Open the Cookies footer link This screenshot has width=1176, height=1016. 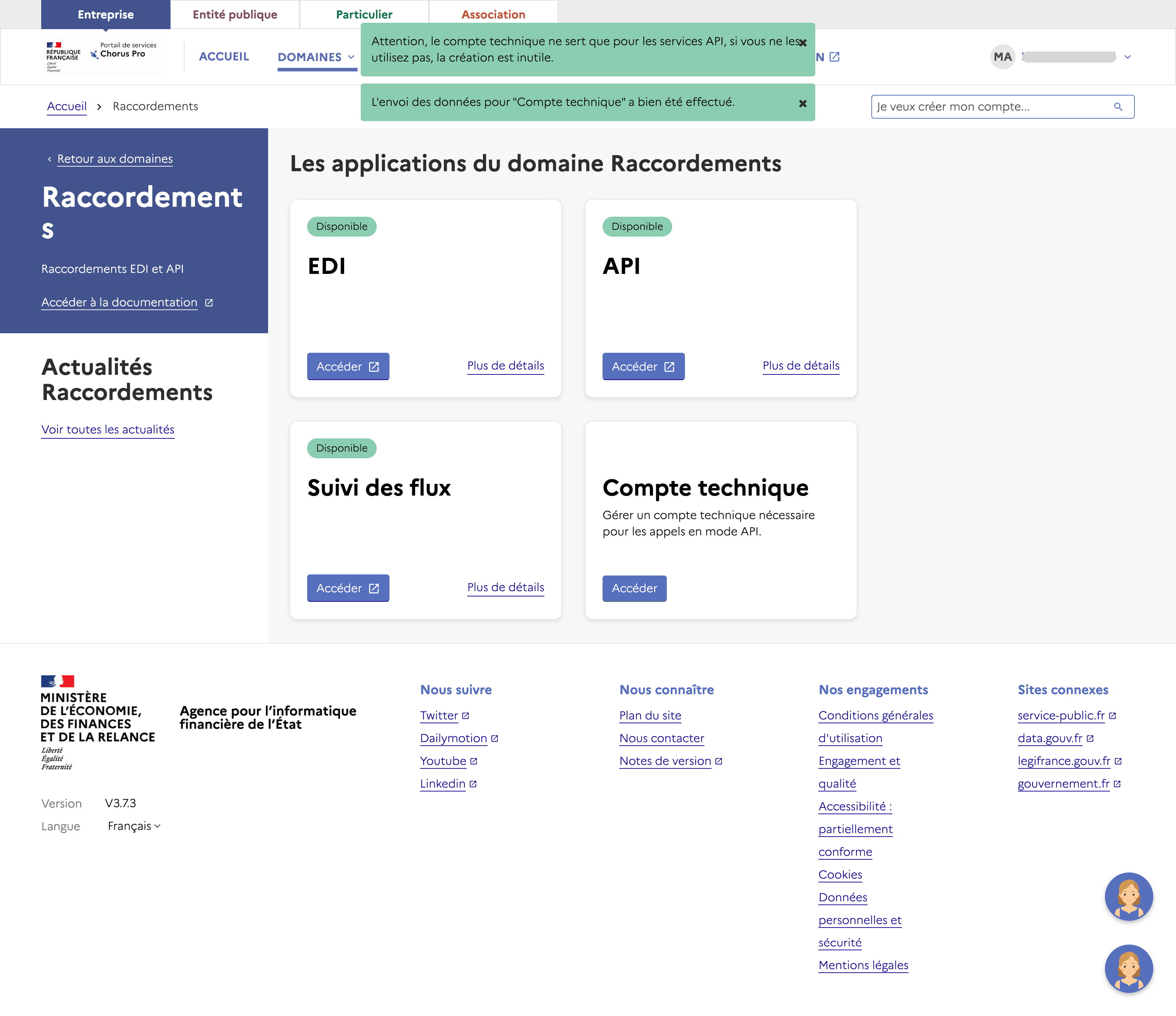[x=840, y=875]
